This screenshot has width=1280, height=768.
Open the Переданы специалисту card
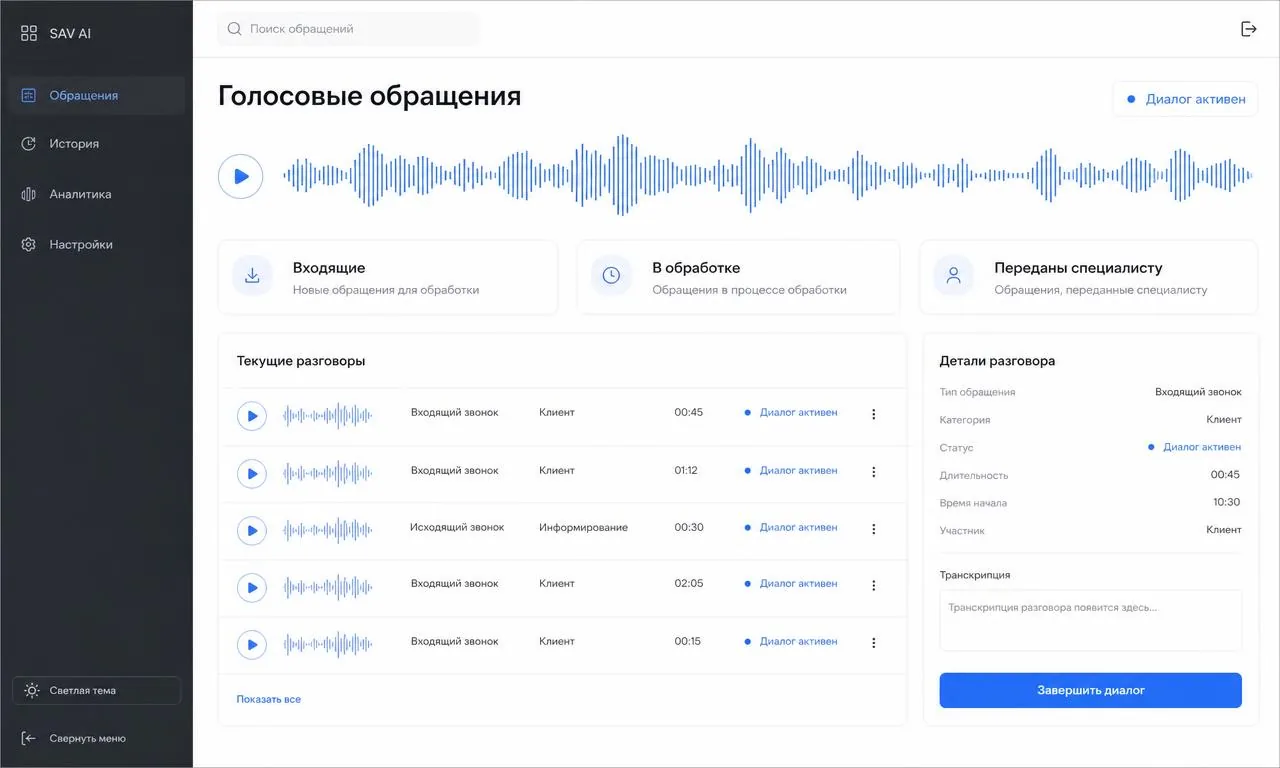click(x=1089, y=277)
